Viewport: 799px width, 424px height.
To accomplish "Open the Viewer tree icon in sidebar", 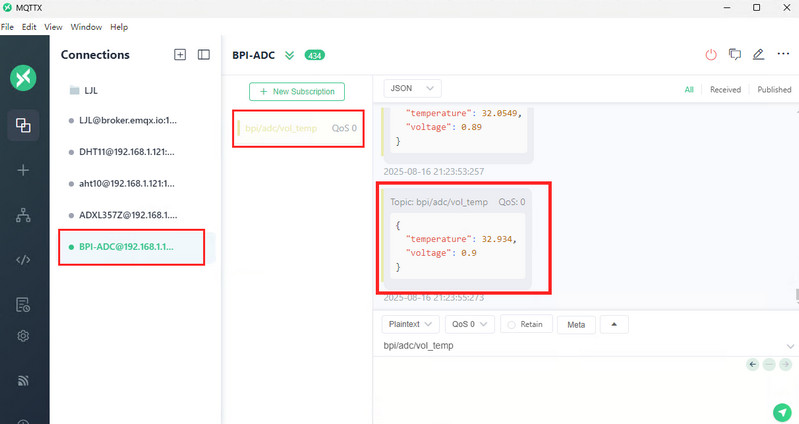I will coord(23,216).
